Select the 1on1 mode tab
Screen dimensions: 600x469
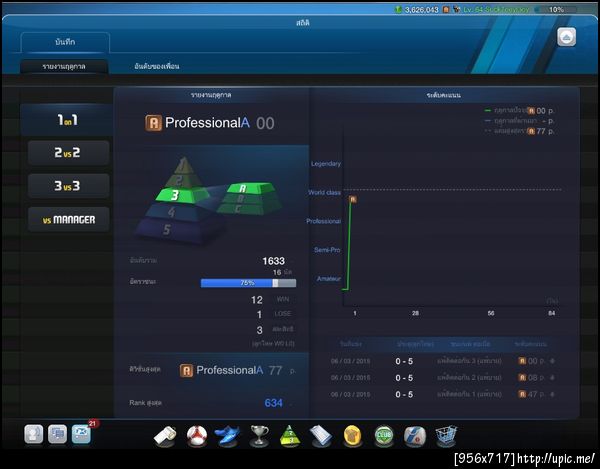(67, 120)
